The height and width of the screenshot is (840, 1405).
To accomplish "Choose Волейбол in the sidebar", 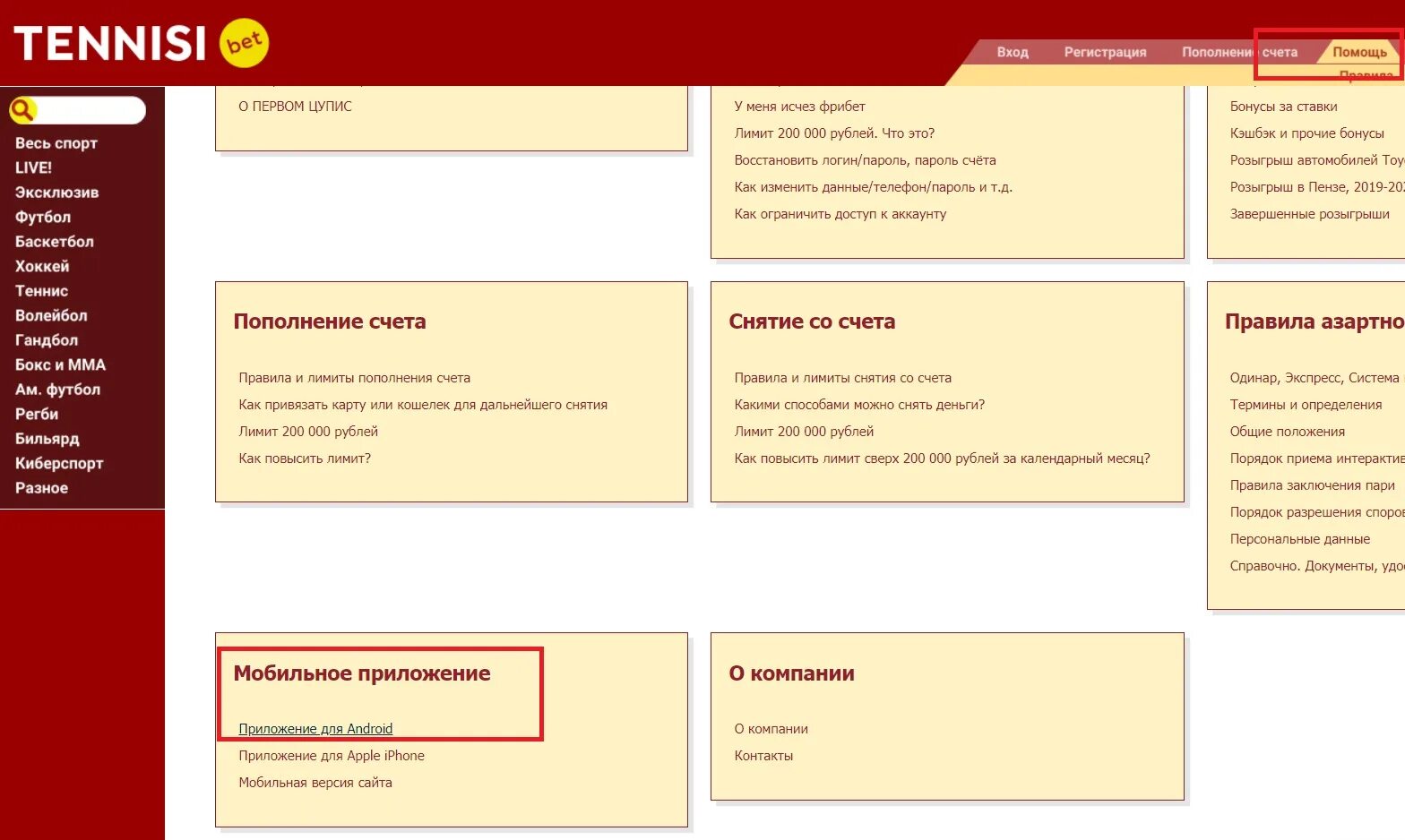I will pos(51,315).
